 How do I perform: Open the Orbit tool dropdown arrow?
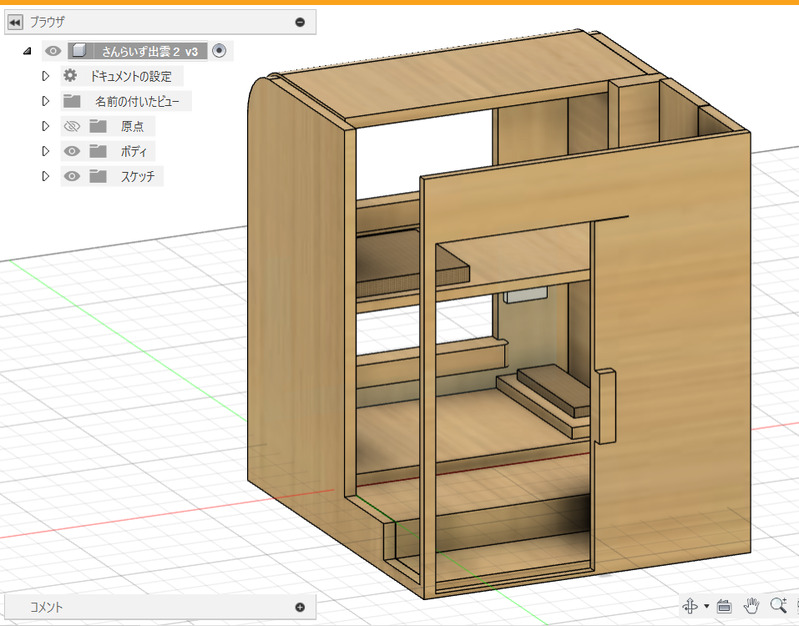click(x=706, y=607)
